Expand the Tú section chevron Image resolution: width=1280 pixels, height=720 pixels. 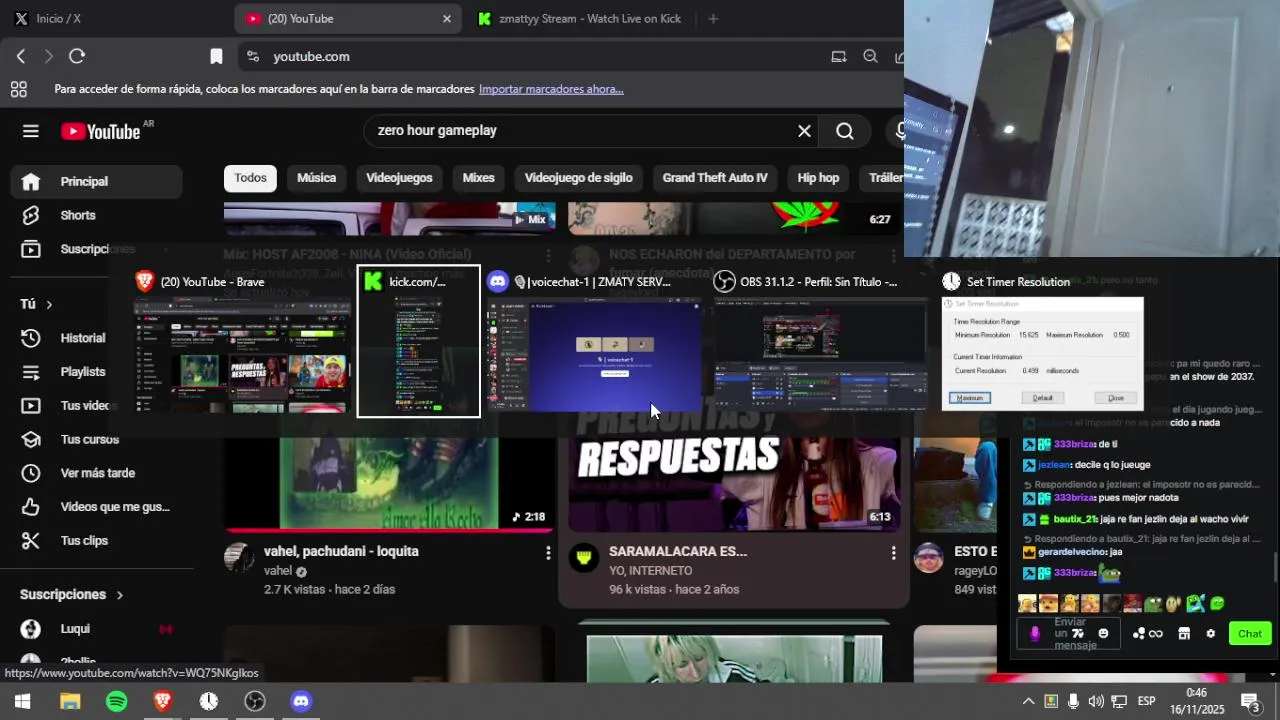click(48, 304)
